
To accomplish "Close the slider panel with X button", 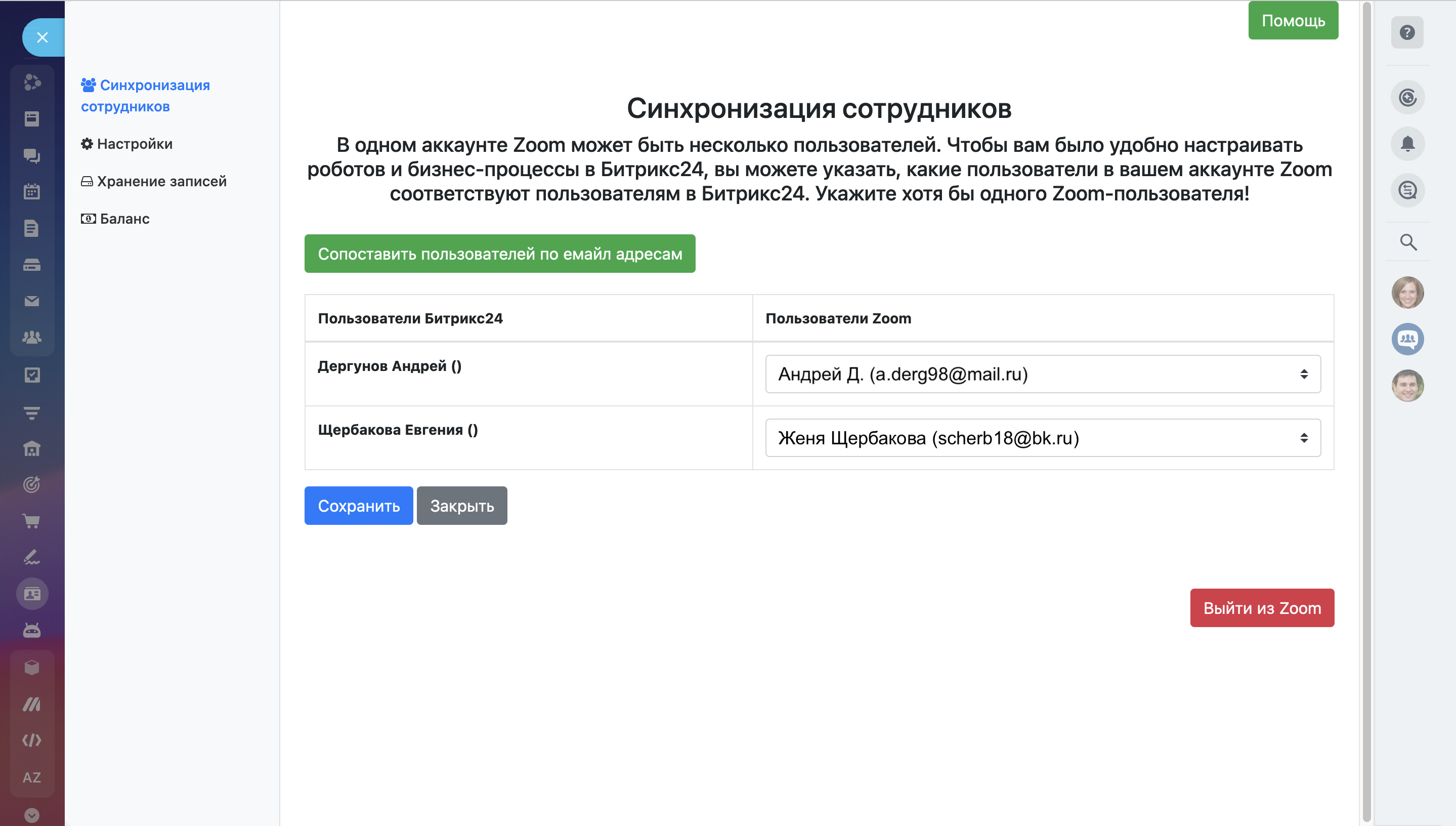I will [x=42, y=37].
